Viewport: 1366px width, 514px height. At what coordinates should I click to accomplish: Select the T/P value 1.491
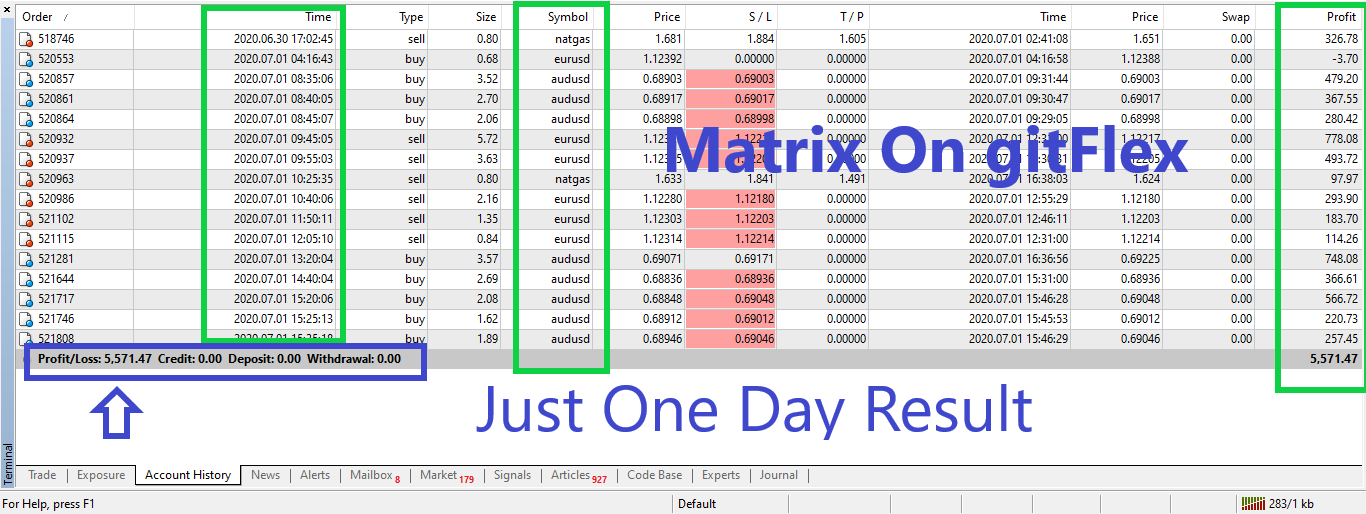tap(852, 179)
